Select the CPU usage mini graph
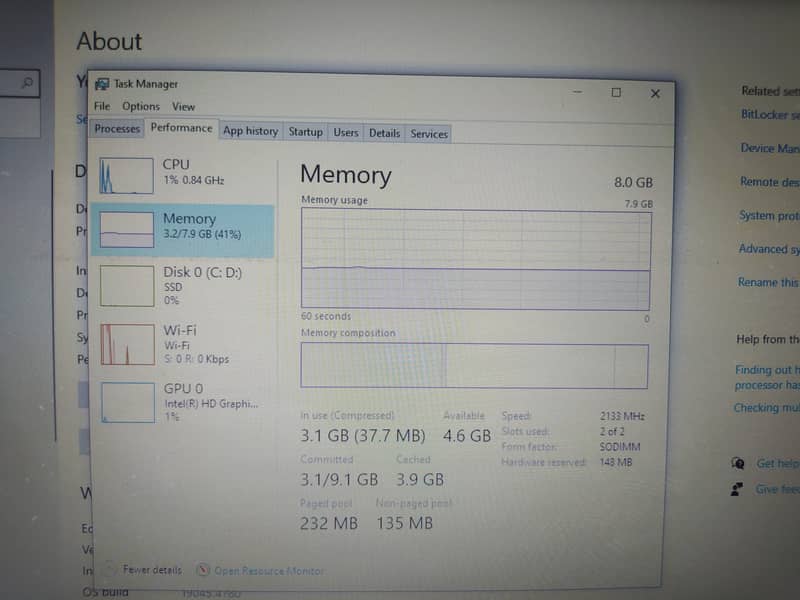The image size is (800, 600). (x=126, y=176)
